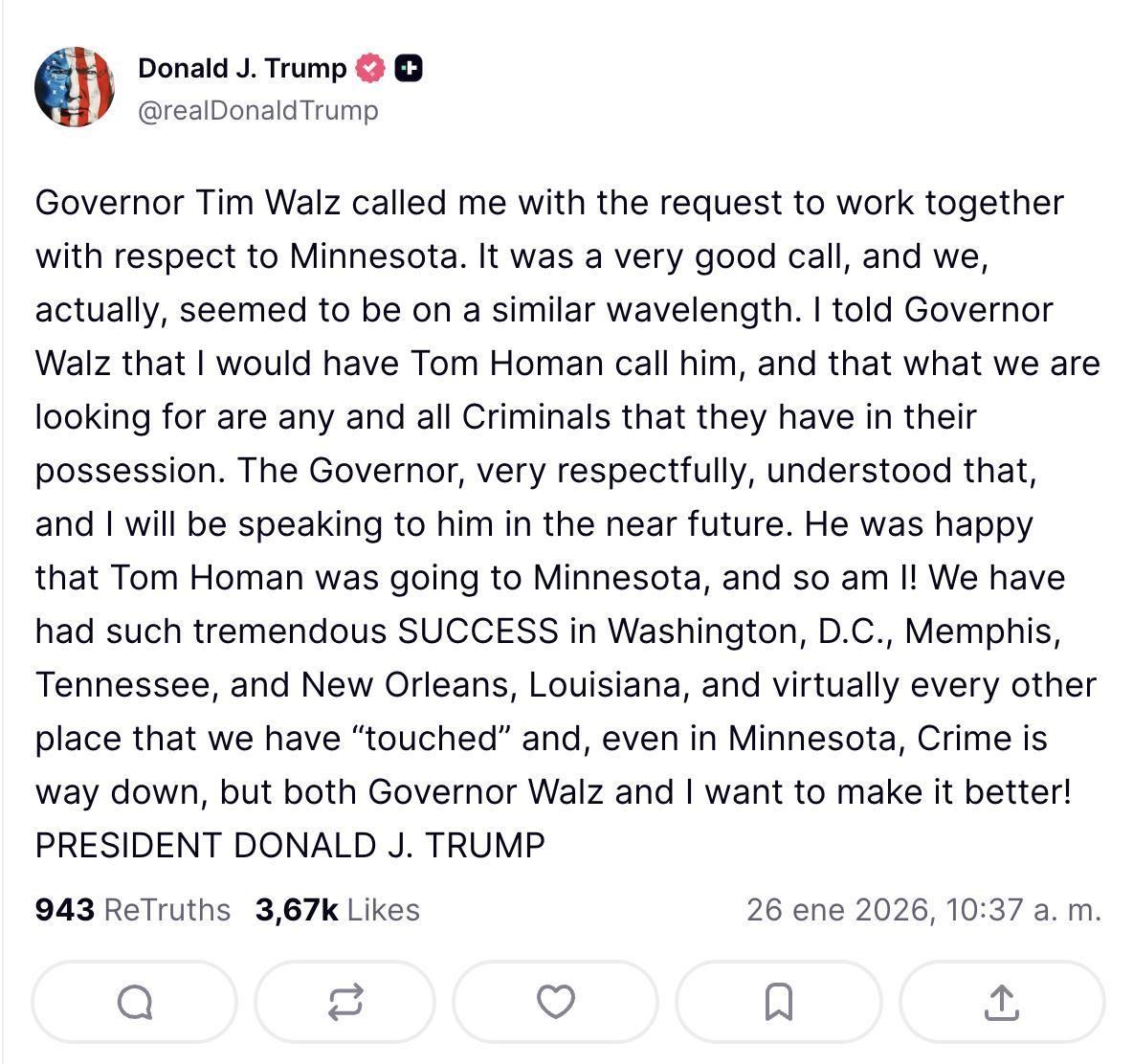
Task: Click the upload arrow share icon
Action: click(x=1000, y=1002)
